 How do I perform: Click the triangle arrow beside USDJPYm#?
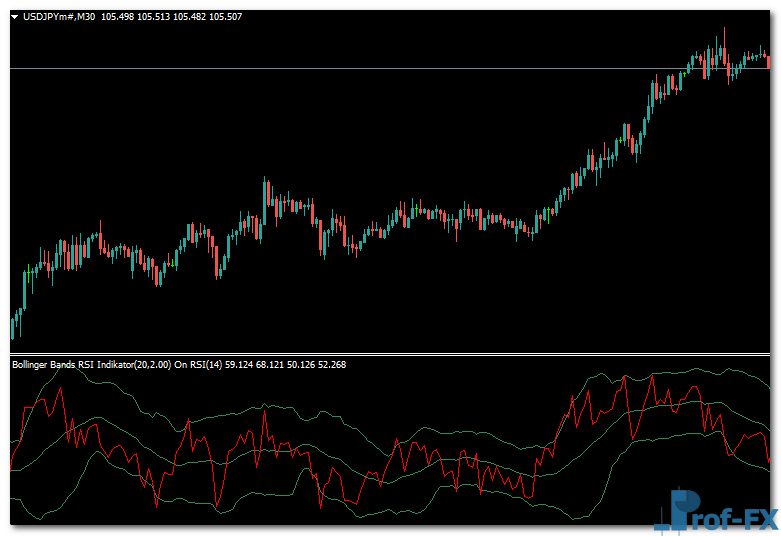(x=15, y=17)
